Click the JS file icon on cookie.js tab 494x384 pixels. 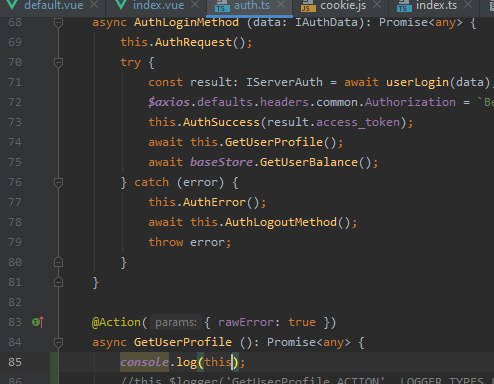pyautogui.click(x=308, y=6)
